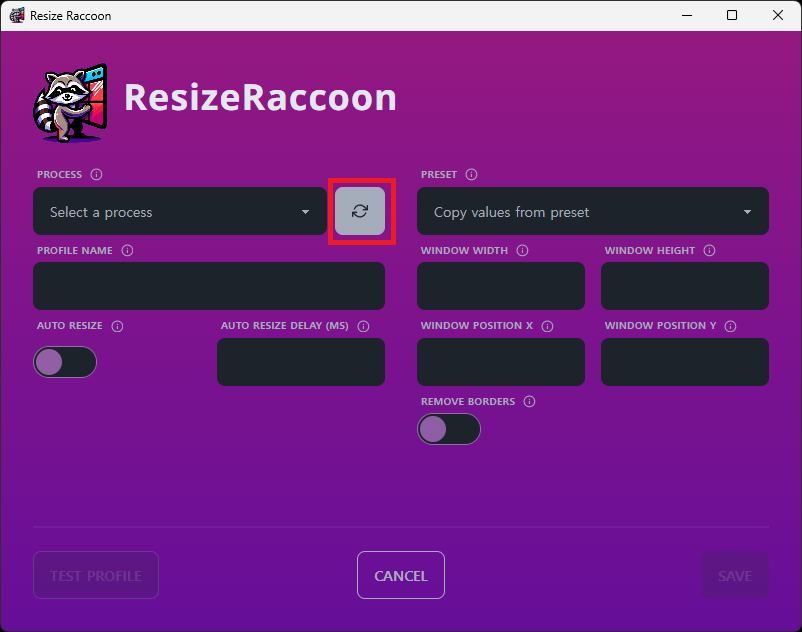This screenshot has width=802, height=632.
Task: Click info icon for AUTO RESIZE DELAY (MS)
Action: (364, 326)
